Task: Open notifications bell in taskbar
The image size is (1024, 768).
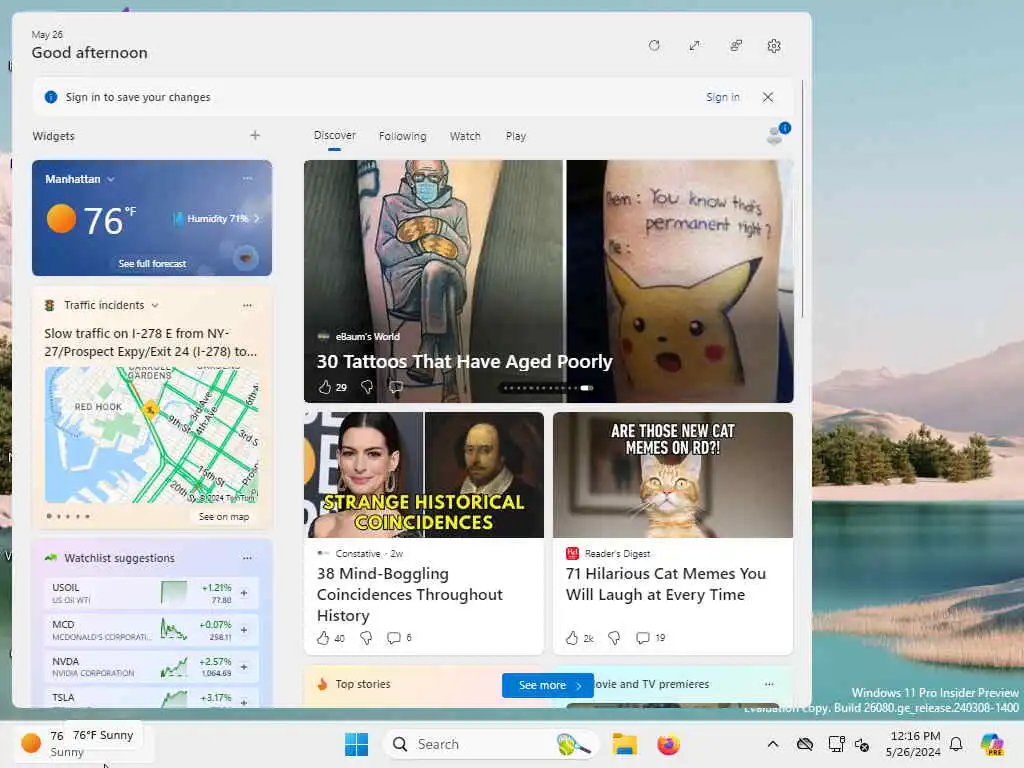Action: pos(956,744)
